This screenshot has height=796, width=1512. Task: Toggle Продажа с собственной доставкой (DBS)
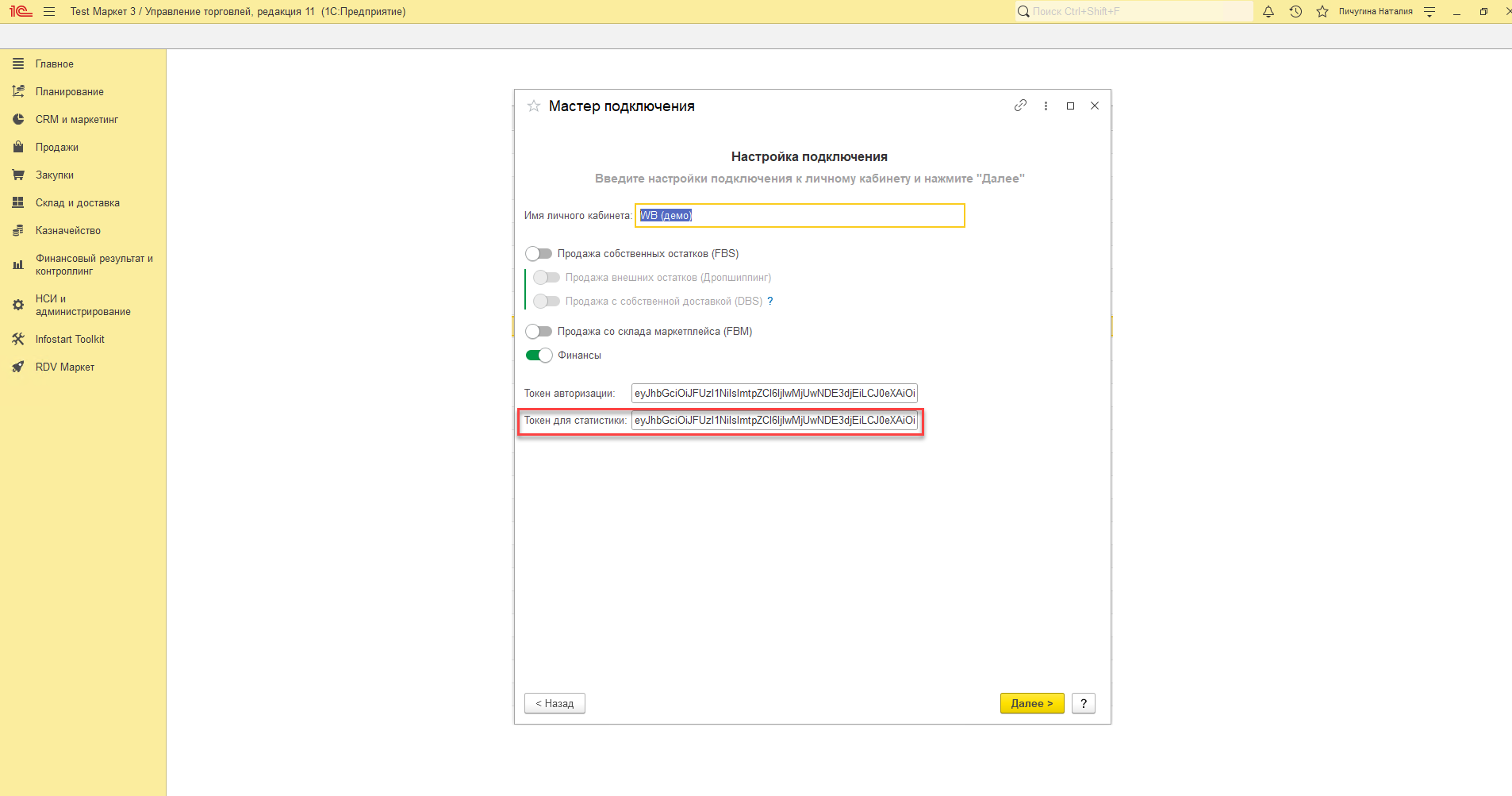[547, 301]
